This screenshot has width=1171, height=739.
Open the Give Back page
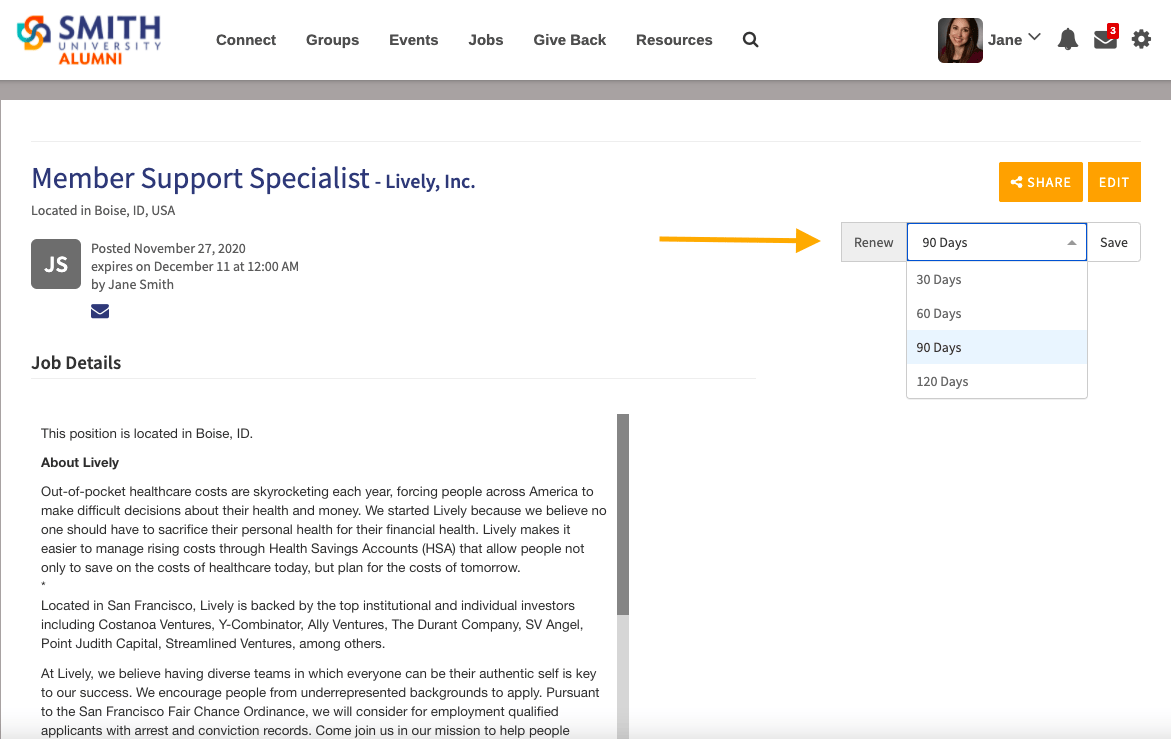pos(570,40)
